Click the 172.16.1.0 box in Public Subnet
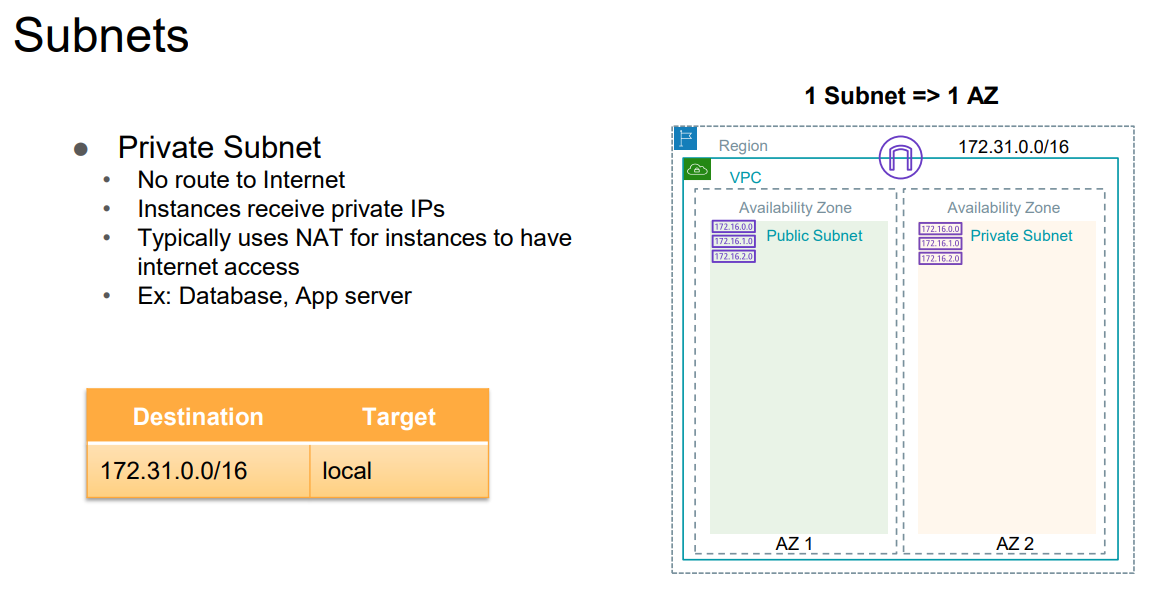Screen dimensions: 1157x595 [x=733, y=242]
